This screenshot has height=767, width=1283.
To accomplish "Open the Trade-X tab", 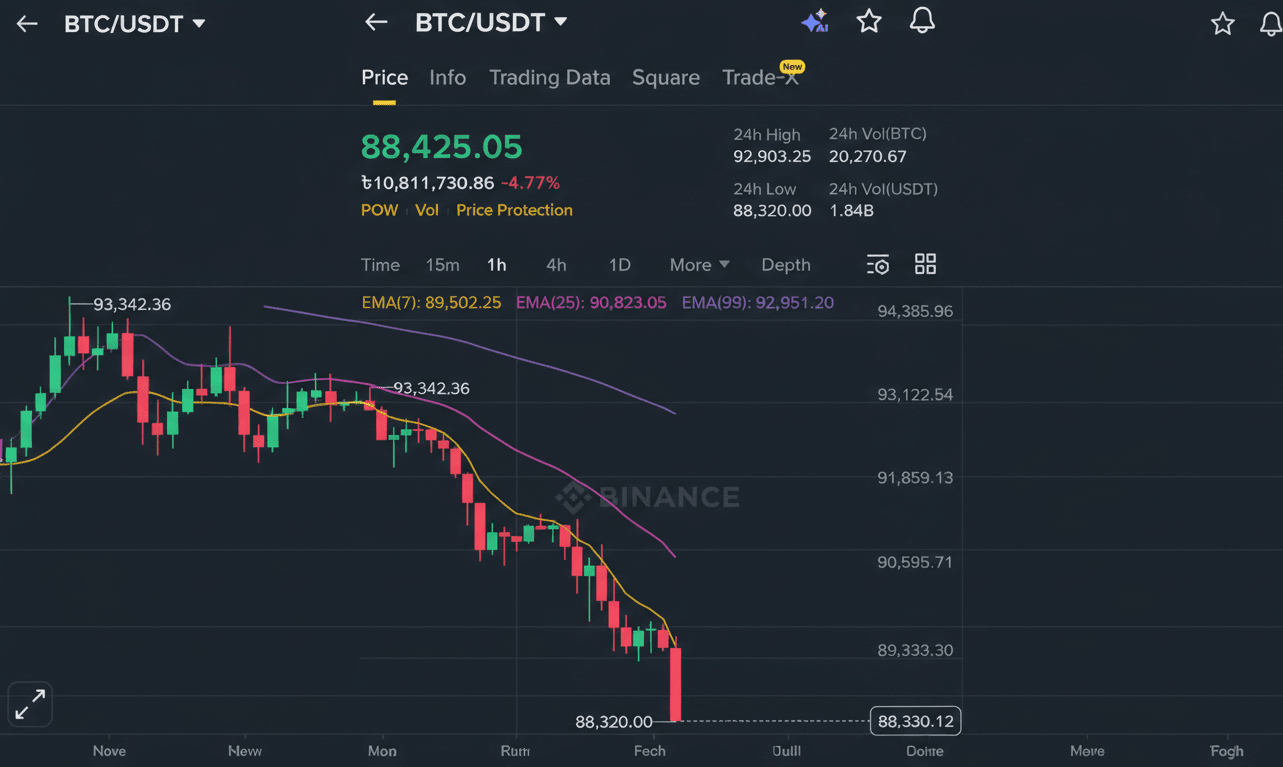I will 761,78.
